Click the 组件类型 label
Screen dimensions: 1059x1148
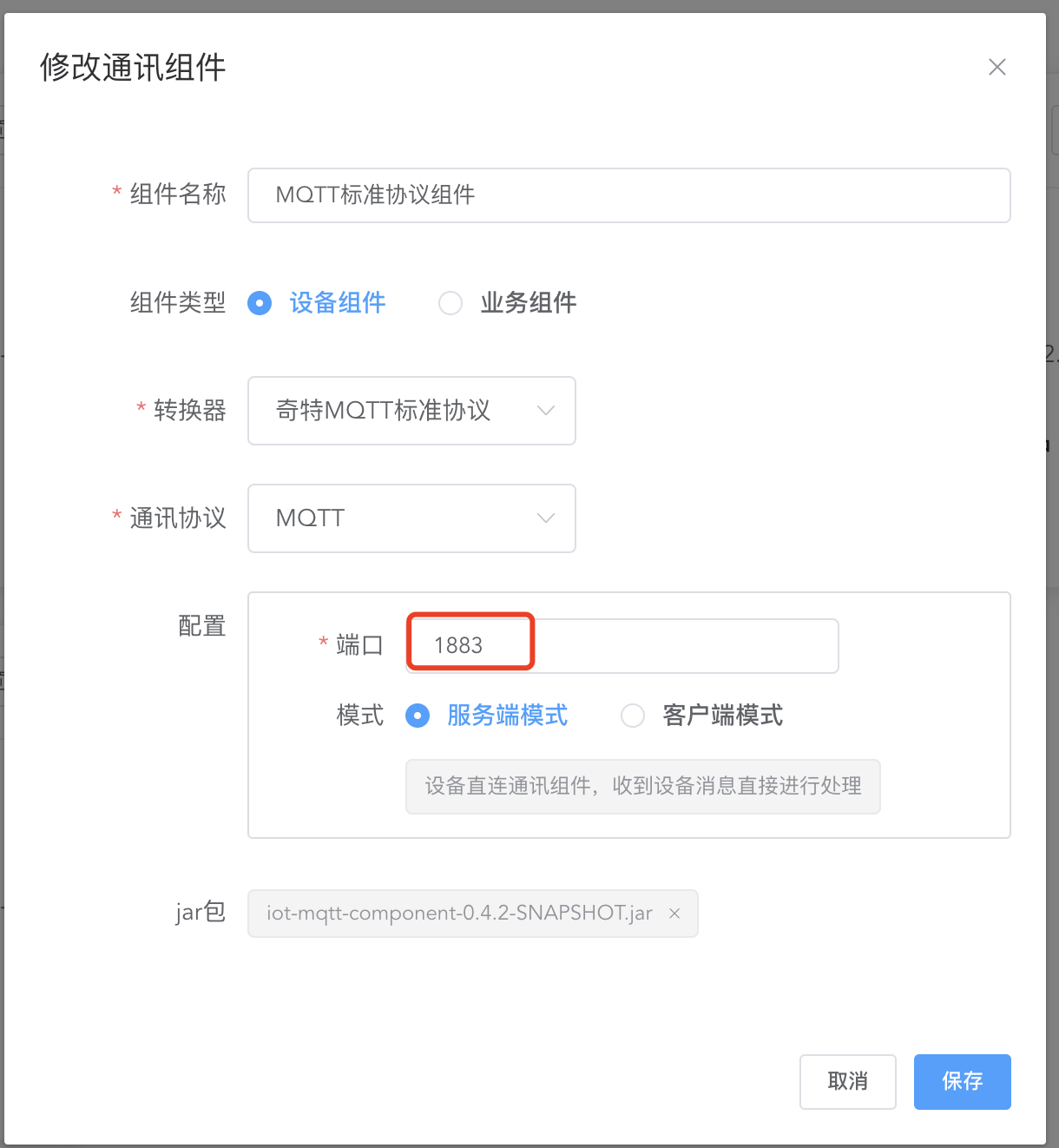[x=178, y=303]
